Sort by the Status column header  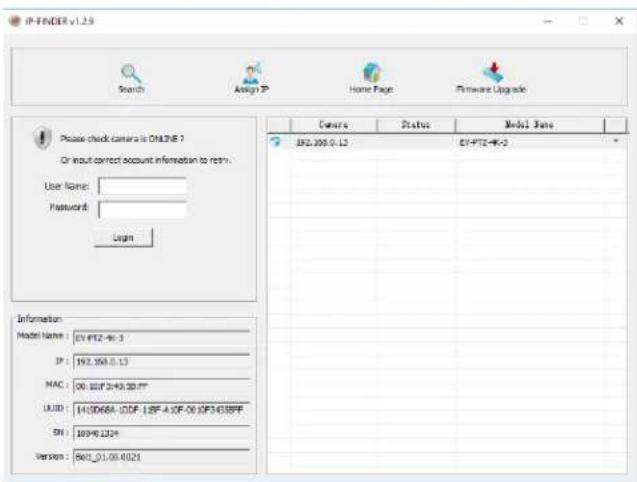416,125
